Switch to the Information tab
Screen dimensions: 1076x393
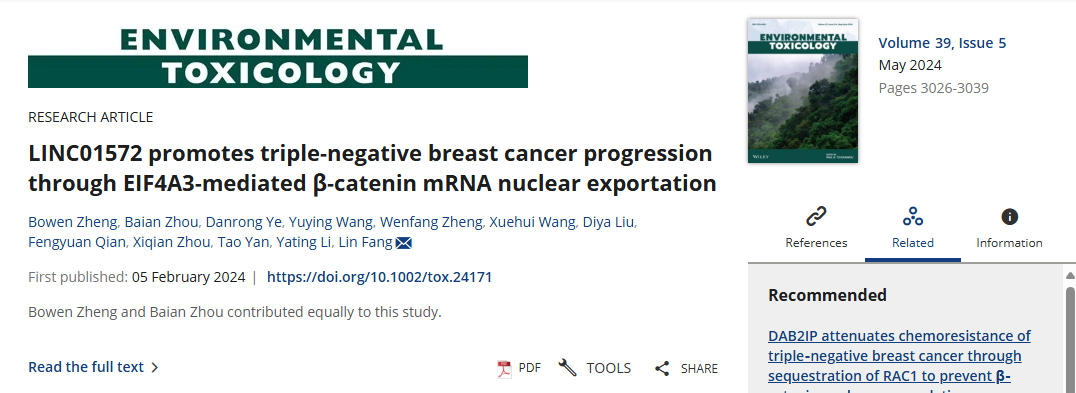coord(1009,228)
